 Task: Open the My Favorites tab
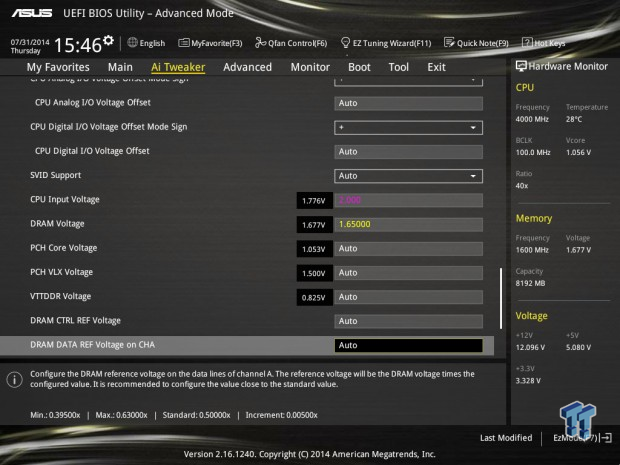[58, 67]
